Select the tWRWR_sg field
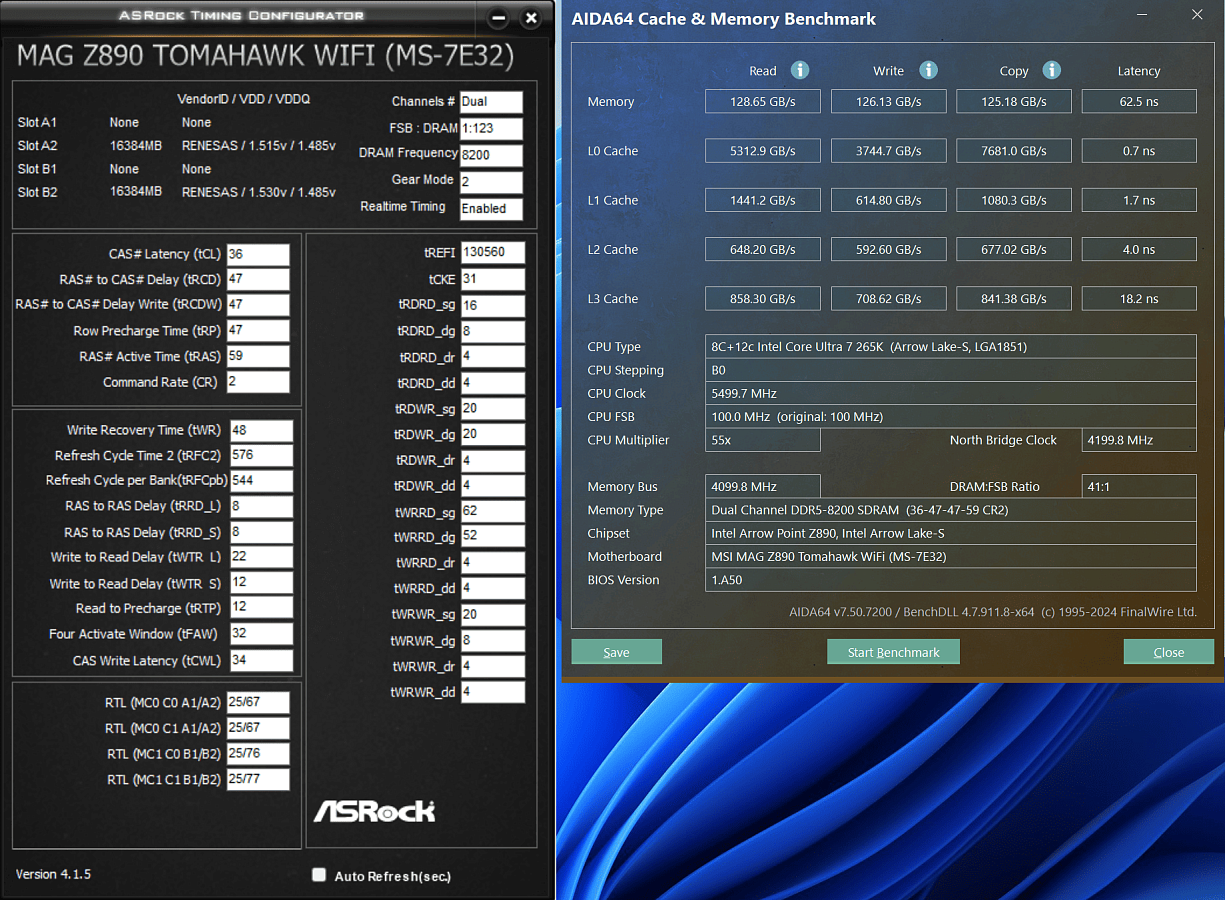Viewport: 1225px width, 900px height. click(x=492, y=615)
